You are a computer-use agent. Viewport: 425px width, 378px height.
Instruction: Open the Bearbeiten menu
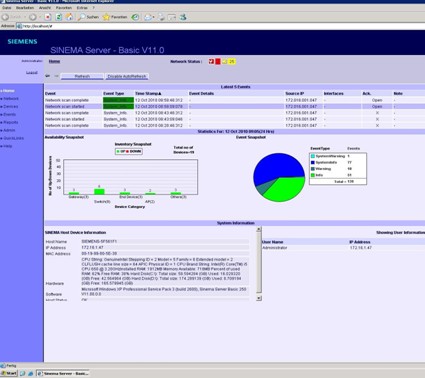[x=25, y=7]
